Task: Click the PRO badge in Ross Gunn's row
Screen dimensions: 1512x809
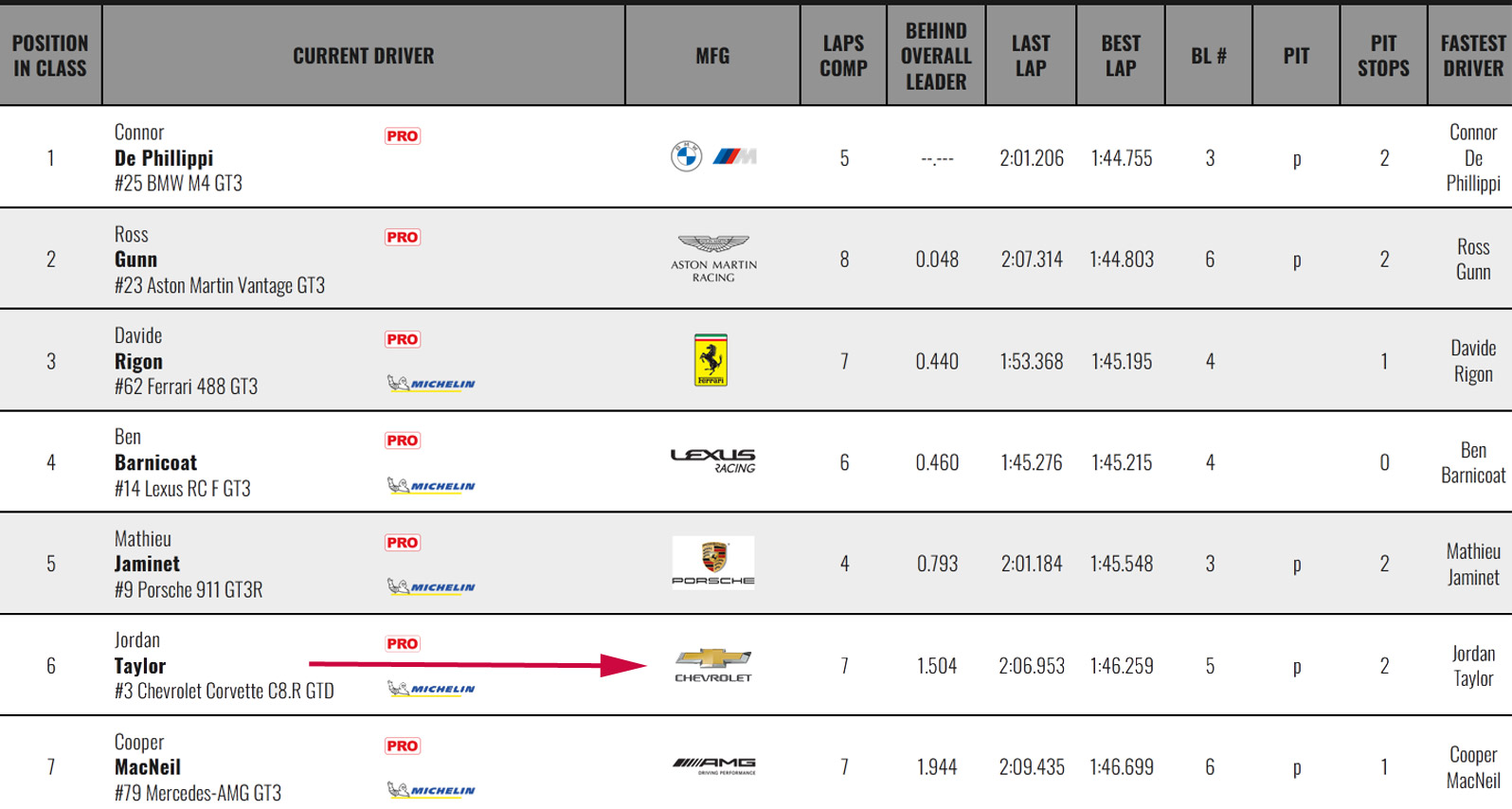Action: click(x=403, y=237)
